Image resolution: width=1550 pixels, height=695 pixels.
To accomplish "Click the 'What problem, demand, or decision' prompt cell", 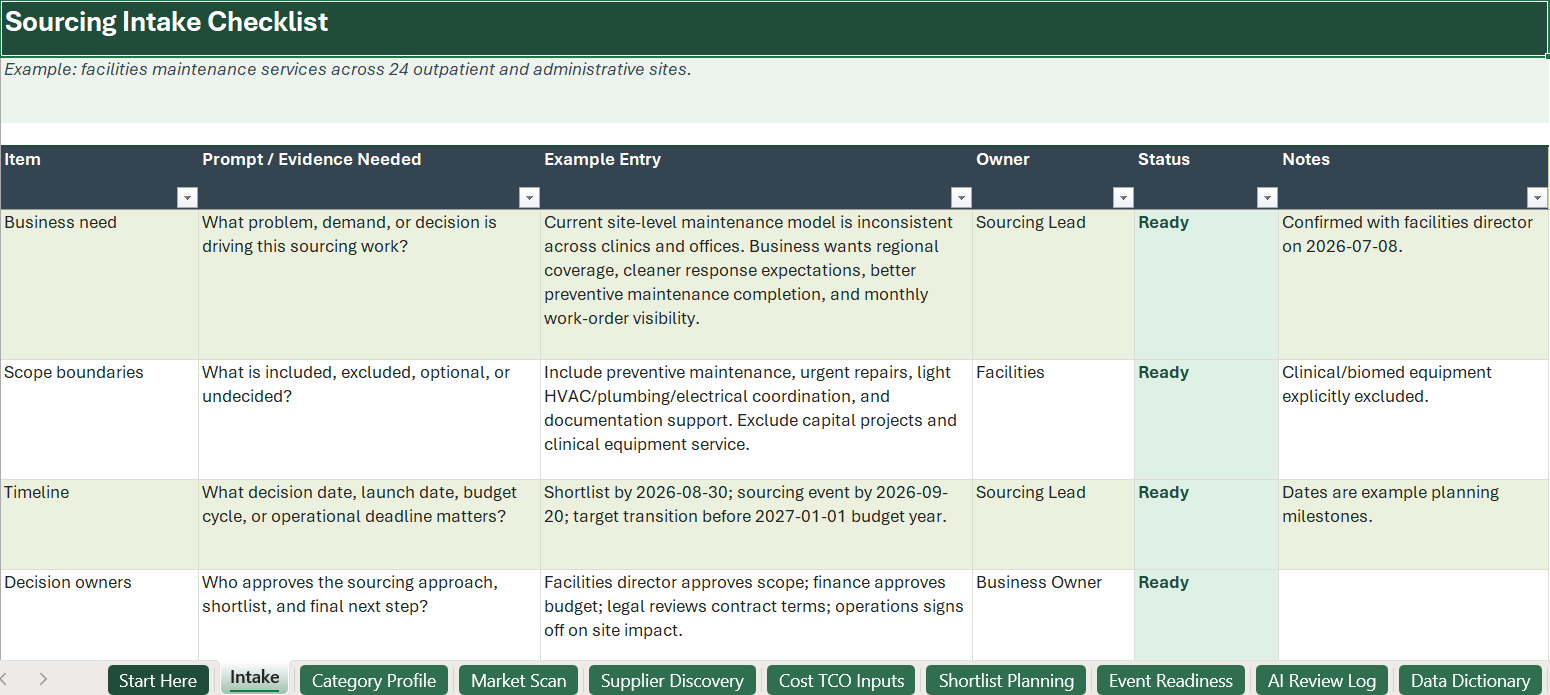I will pos(369,284).
